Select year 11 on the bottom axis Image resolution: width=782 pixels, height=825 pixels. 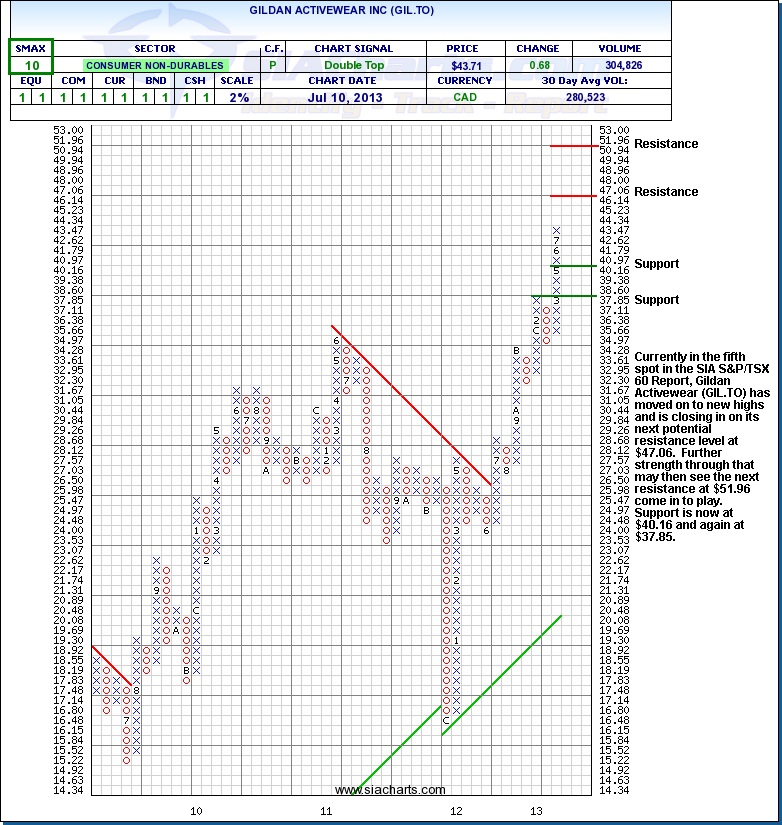coord(326,810)
